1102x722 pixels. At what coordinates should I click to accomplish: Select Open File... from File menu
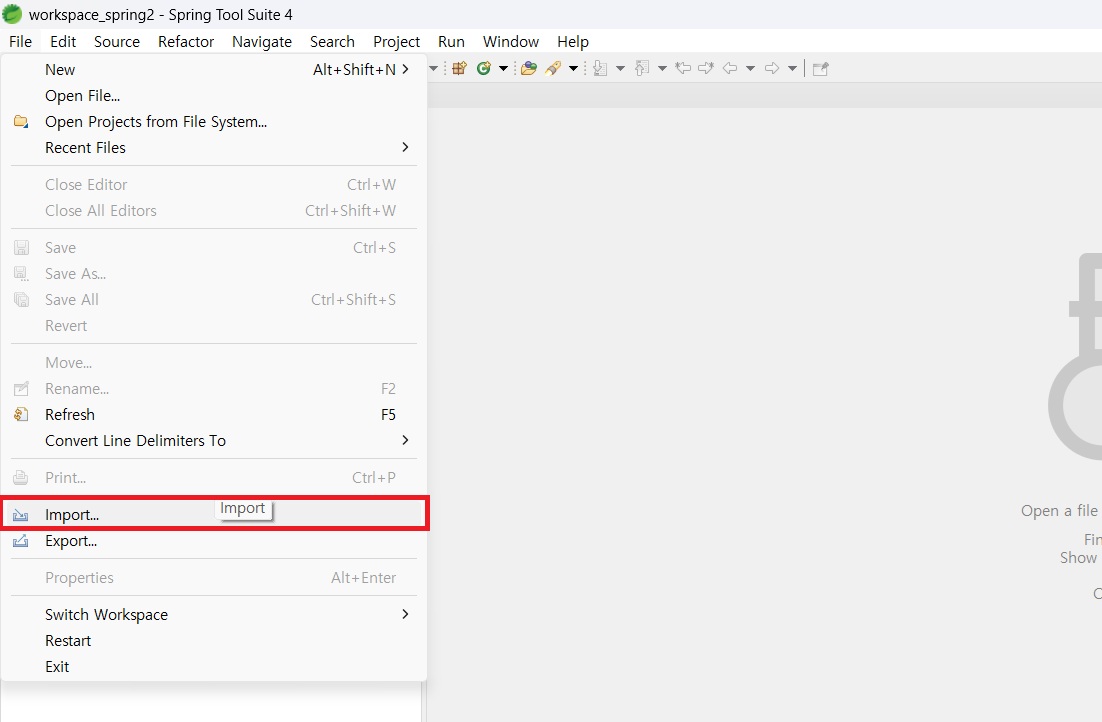(x=214, y=96)
